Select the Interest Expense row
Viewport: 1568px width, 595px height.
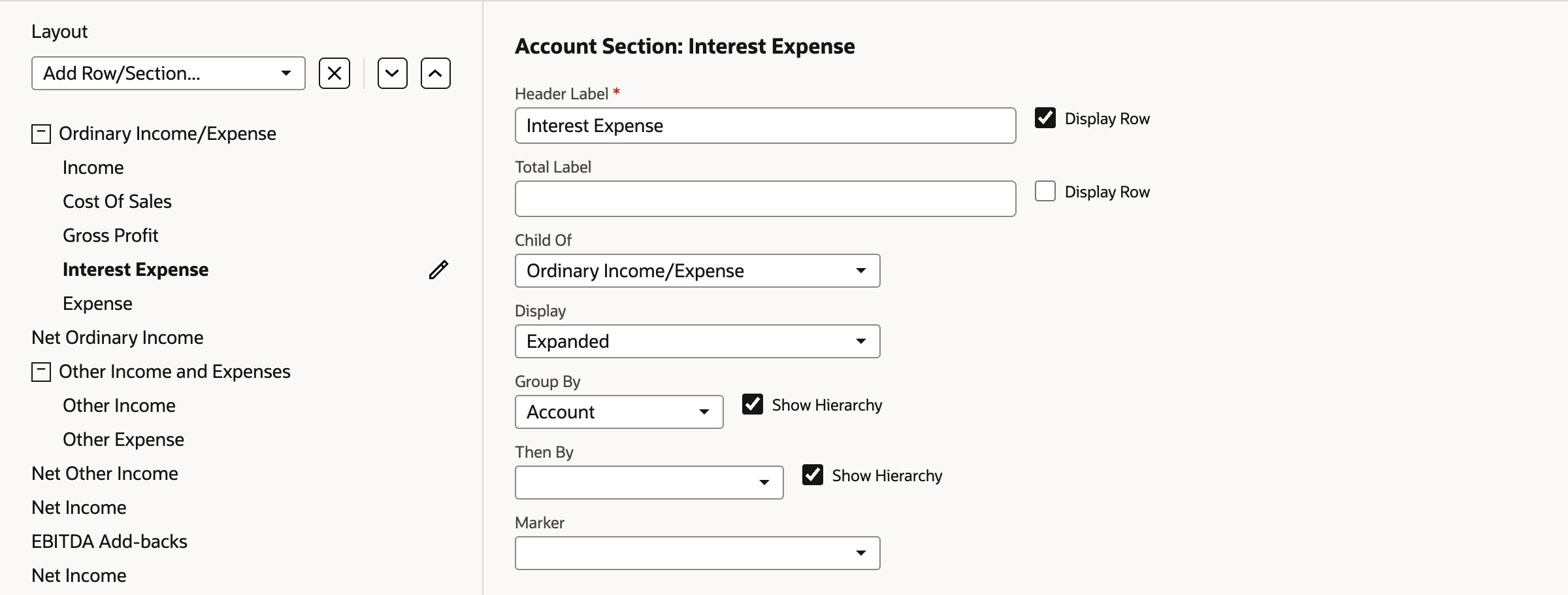(x=136, y=269)
